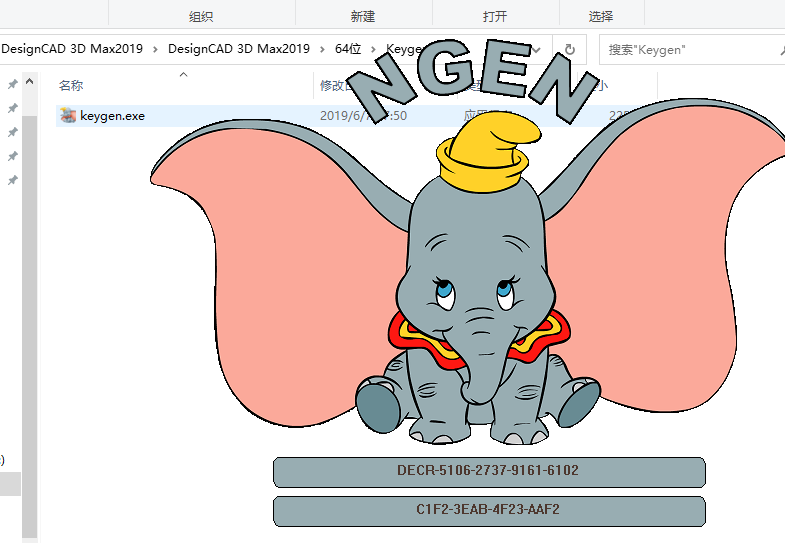Image resolution: width=785 pixels, height=543 pixels.
Task: Click the third pin icon in sidebar
Action: point(13,132)
